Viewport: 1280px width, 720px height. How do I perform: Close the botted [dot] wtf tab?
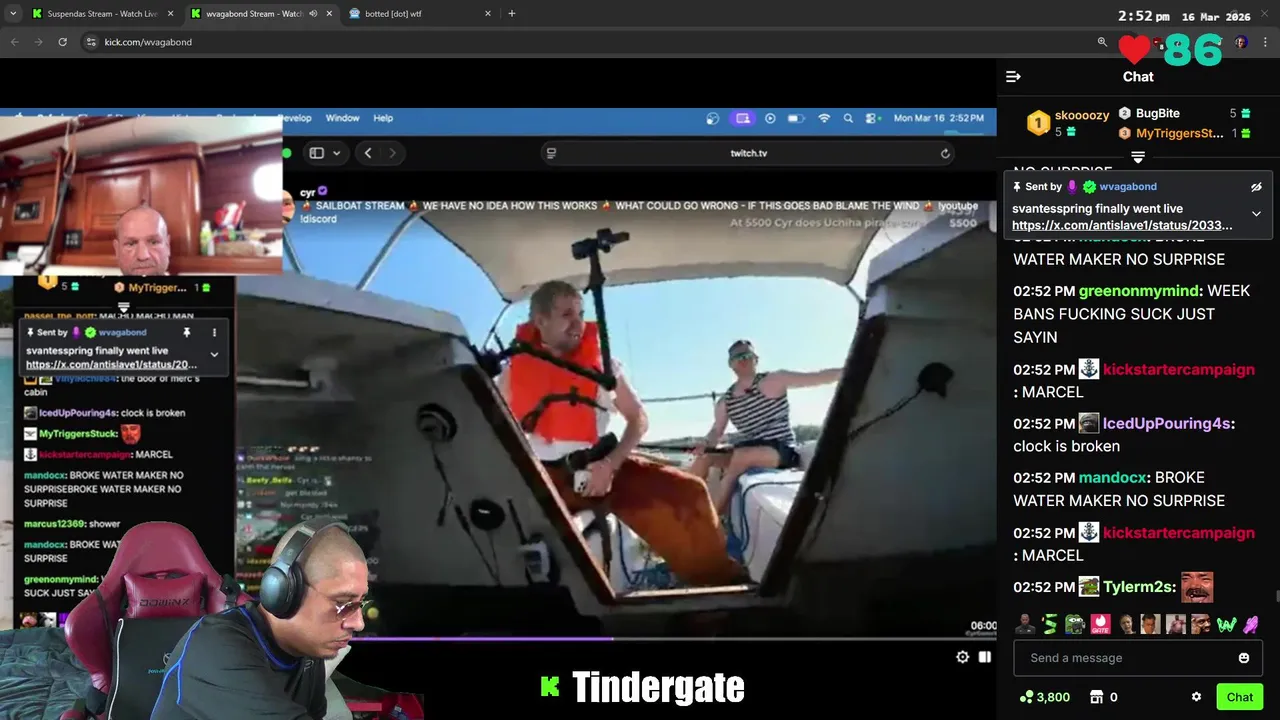pyautogui.click(x=488, y=14)
